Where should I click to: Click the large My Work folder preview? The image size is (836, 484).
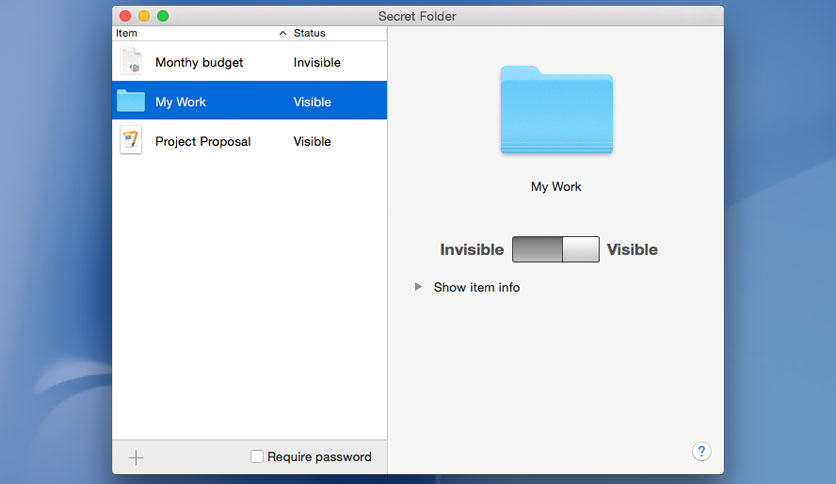coord(556,110)
